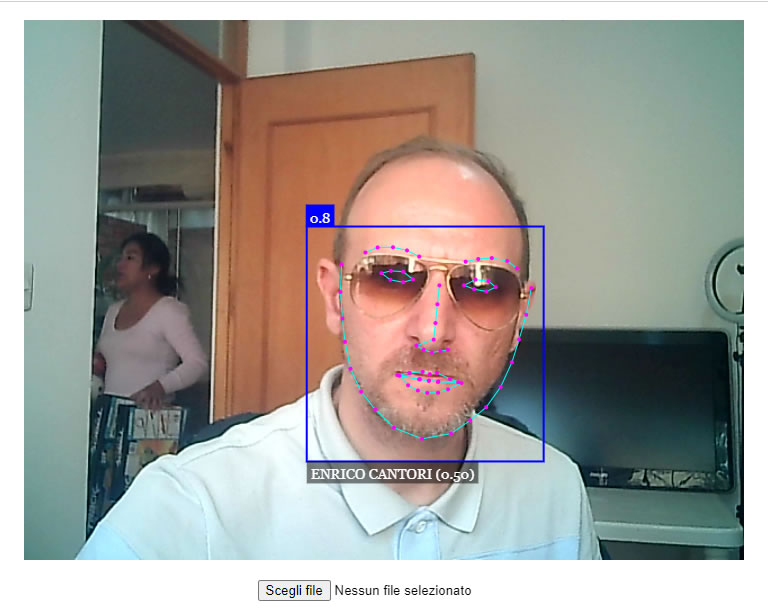The width and height of the screenshot is (768, 610).
Task: Click the mouth landmark points
Action: [430, 380]
